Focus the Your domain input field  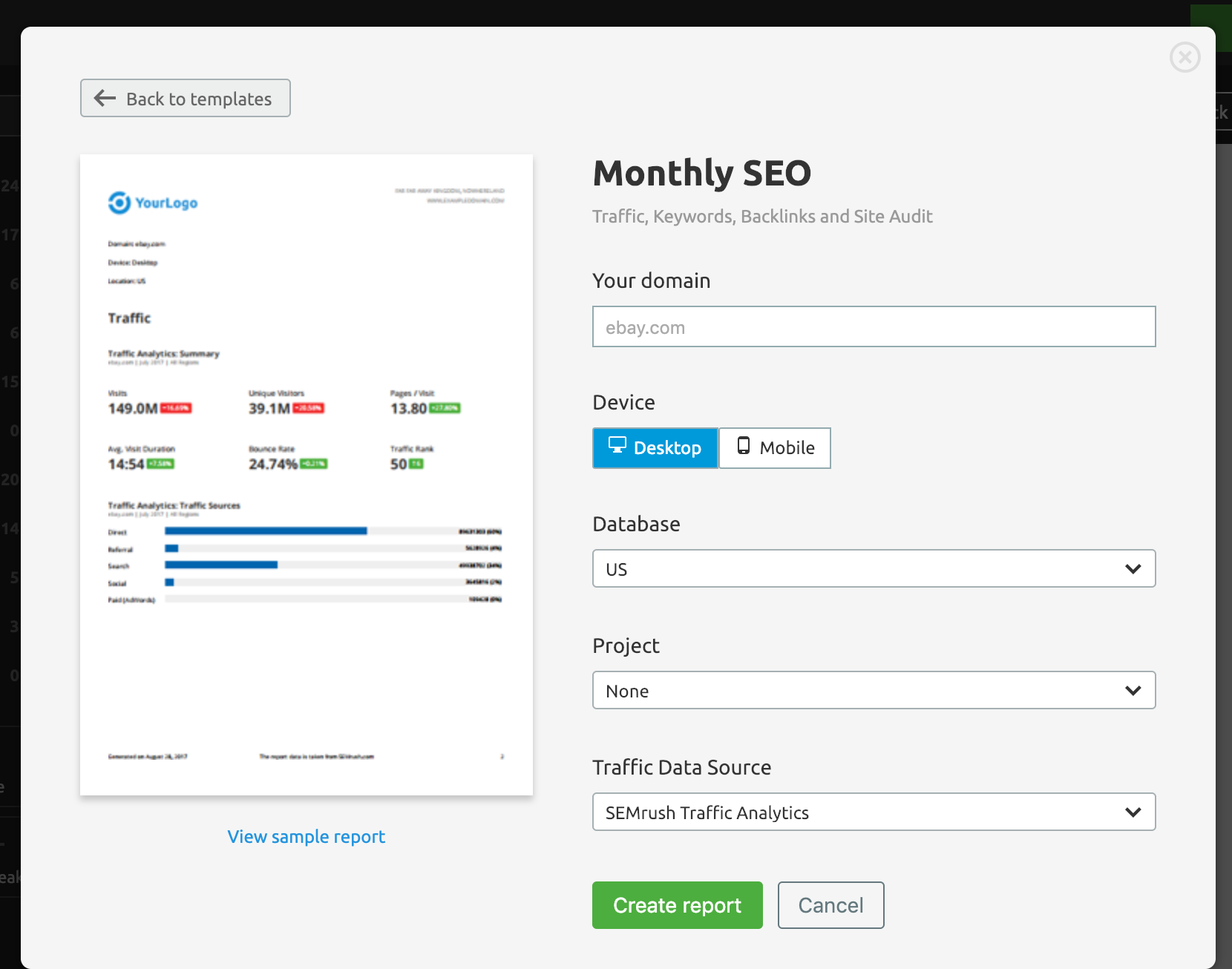click(874, 327)
